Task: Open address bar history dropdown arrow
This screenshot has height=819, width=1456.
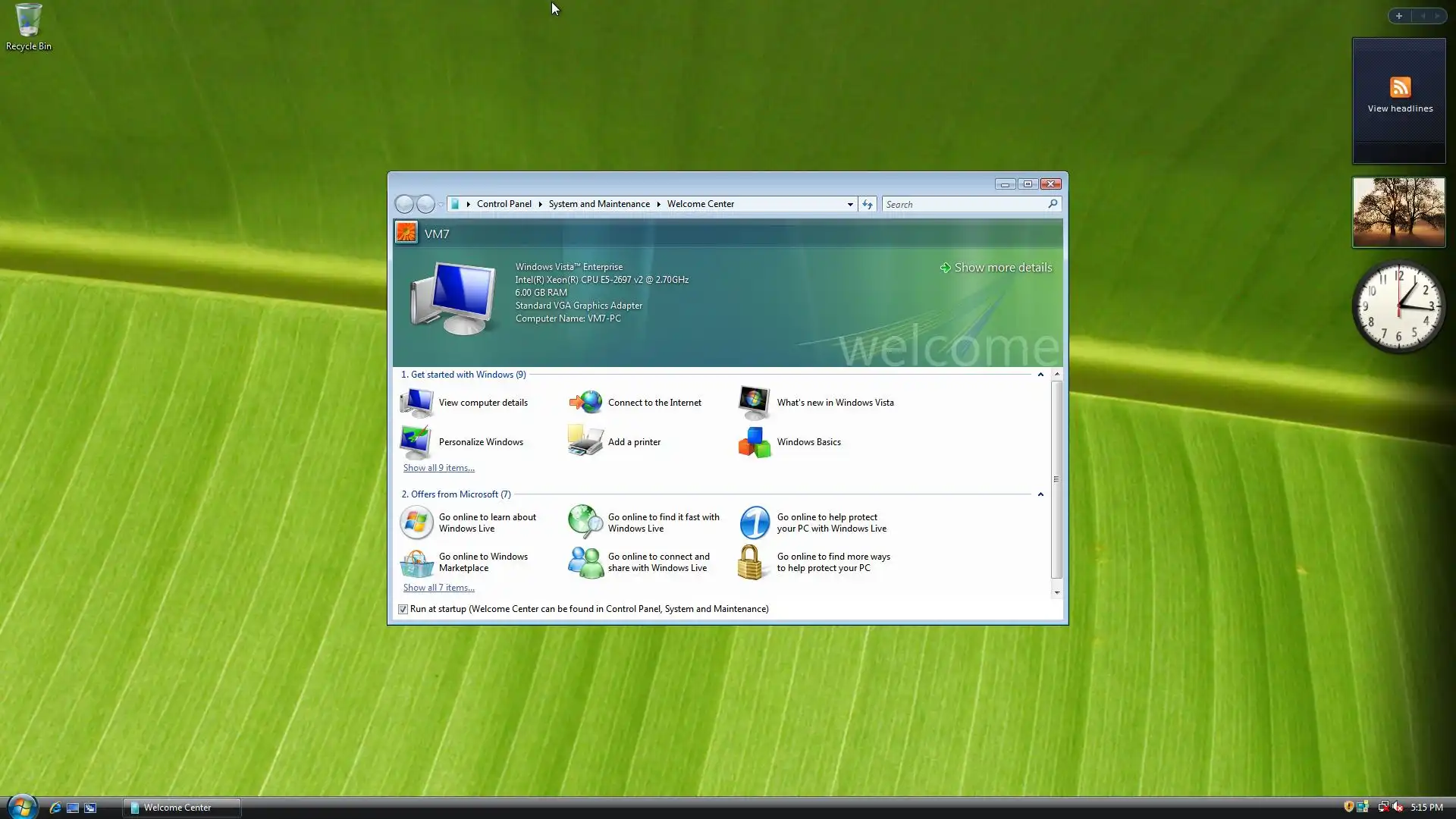Action: (850, 204)
